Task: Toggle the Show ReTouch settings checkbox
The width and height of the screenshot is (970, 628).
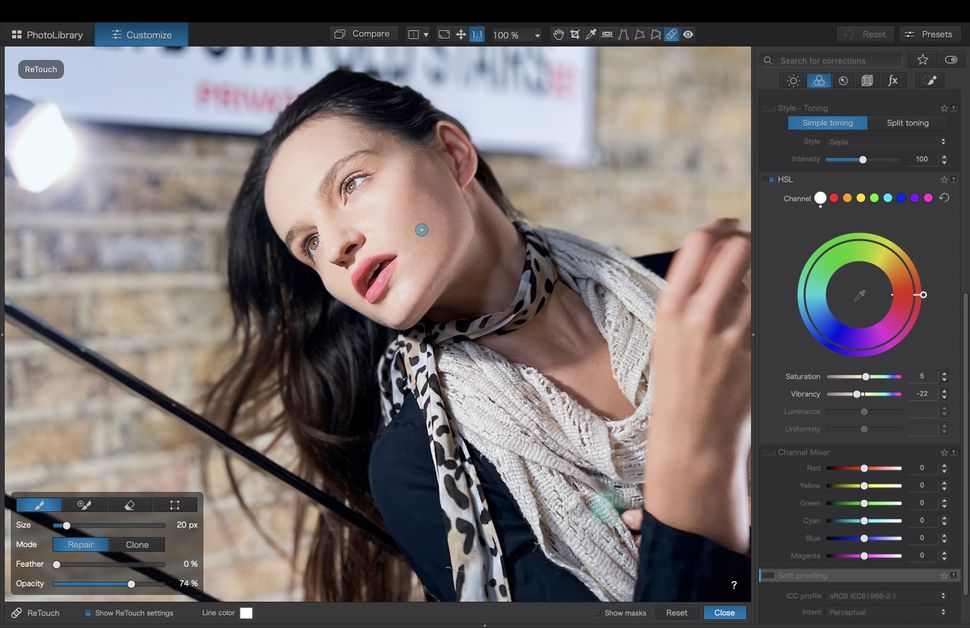Action: (x=88, y=613)
